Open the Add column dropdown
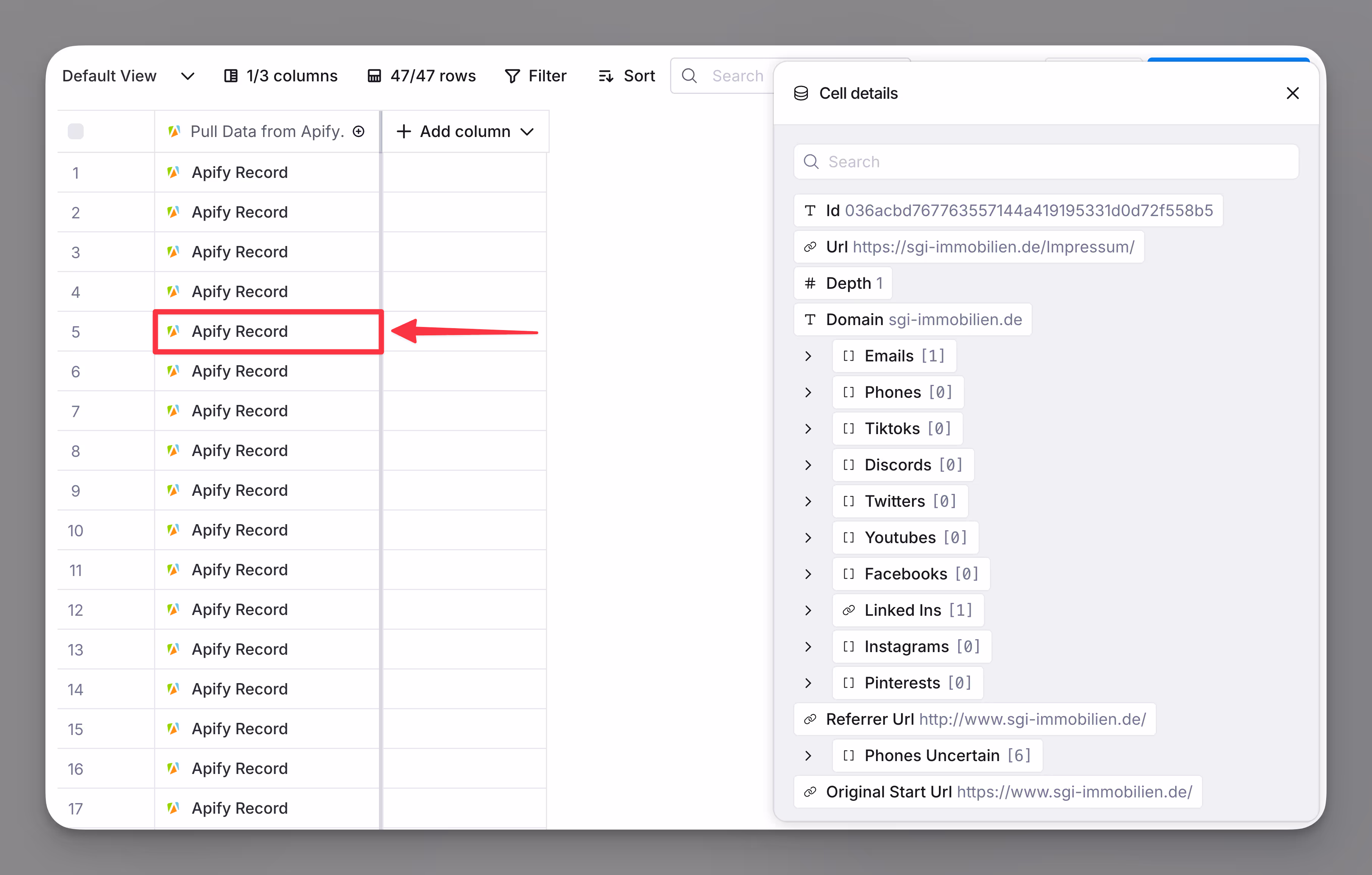Screen dimensions: 1372x875 pos(465,132)
